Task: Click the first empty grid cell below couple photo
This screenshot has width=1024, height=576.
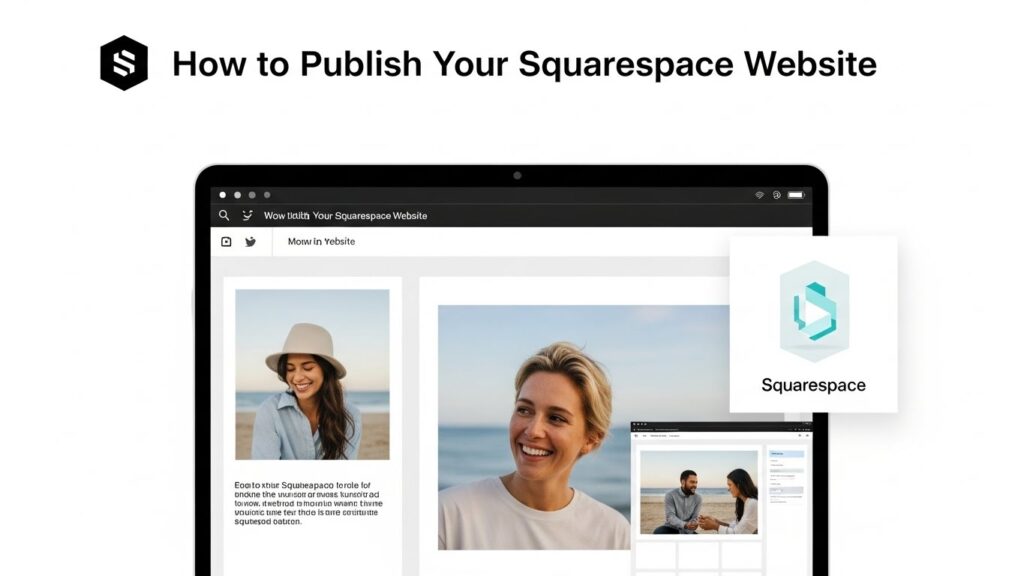Action: pyautogui.click(x=656, y=555)
